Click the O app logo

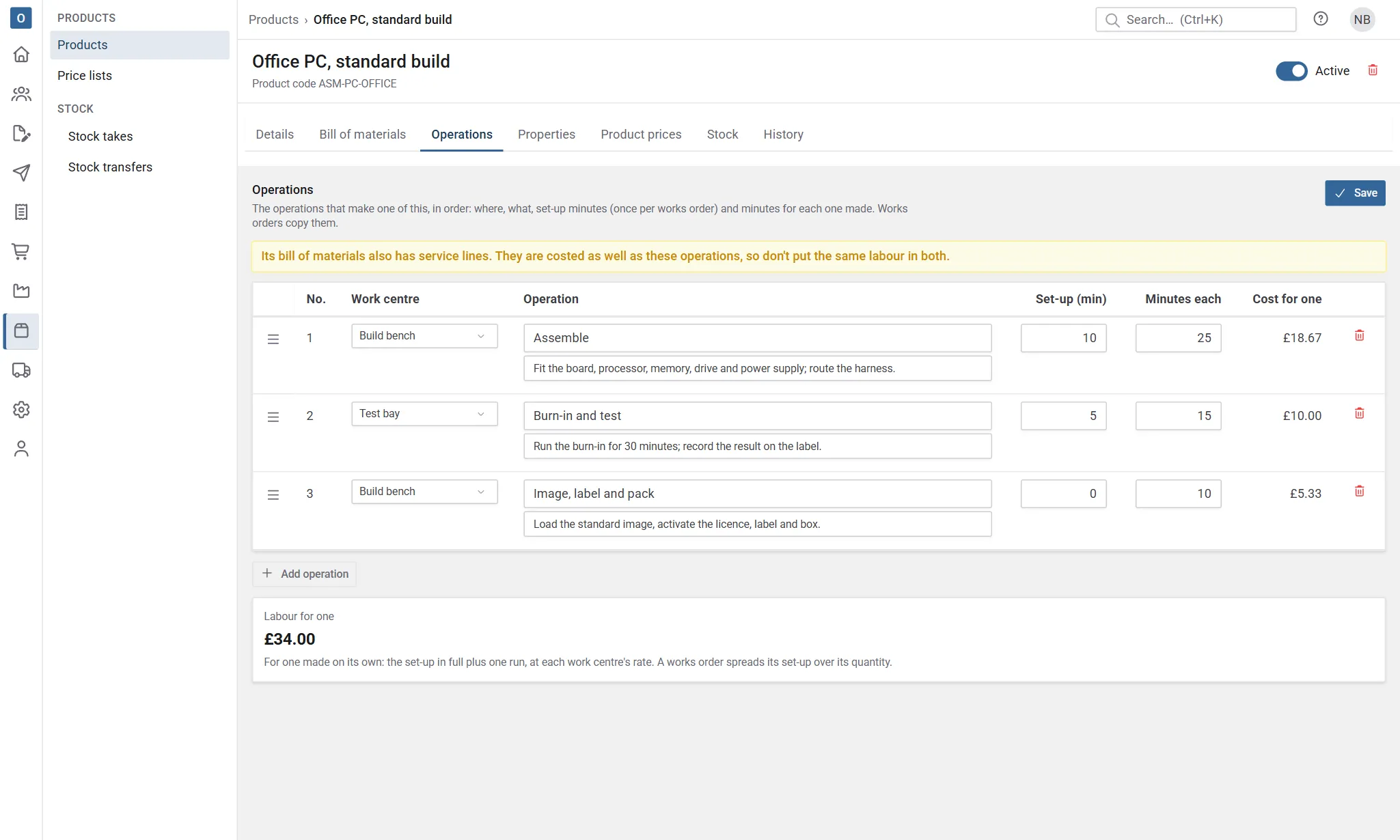[21, 18]
